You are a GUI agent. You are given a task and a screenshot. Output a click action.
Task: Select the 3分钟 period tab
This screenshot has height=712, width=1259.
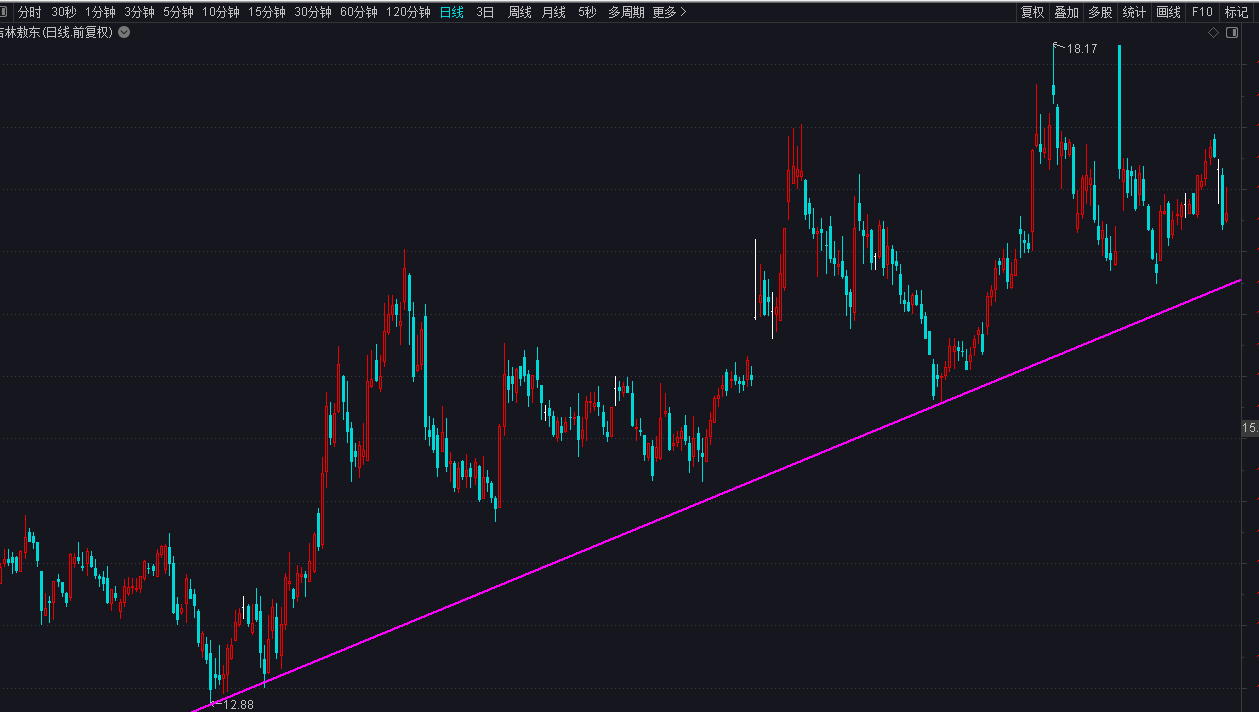click(x=139, y=12)
